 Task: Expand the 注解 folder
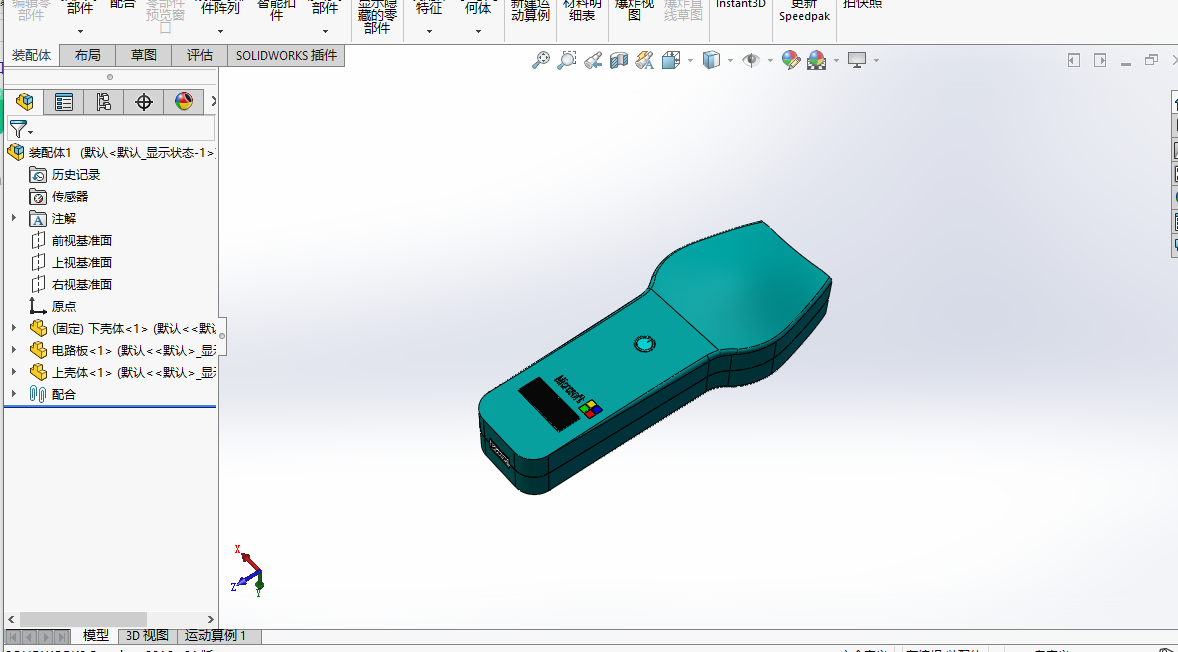14,218
